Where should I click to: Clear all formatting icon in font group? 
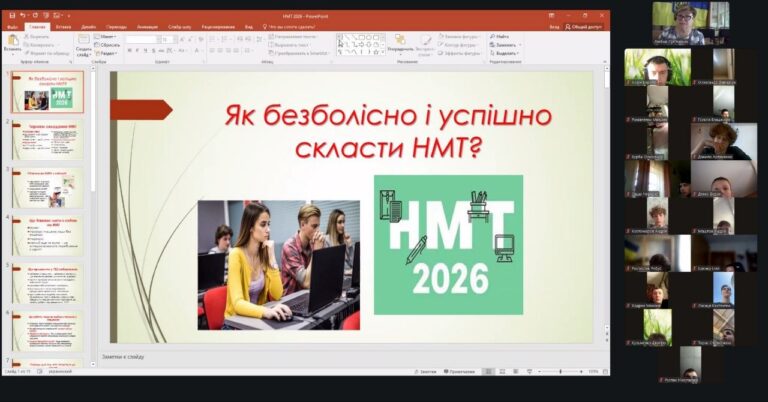[201, 39]
